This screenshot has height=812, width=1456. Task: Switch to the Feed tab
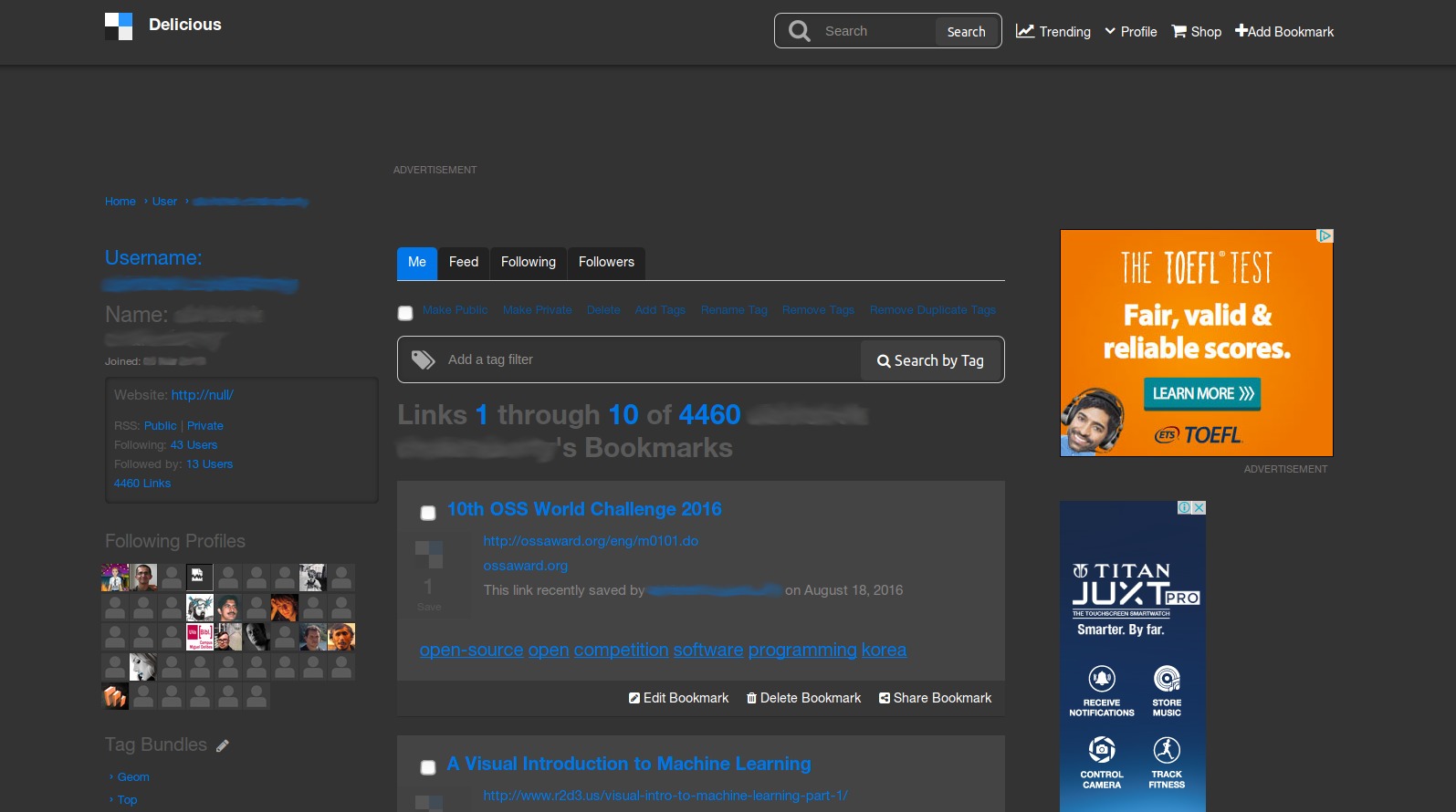click(464, 263)
